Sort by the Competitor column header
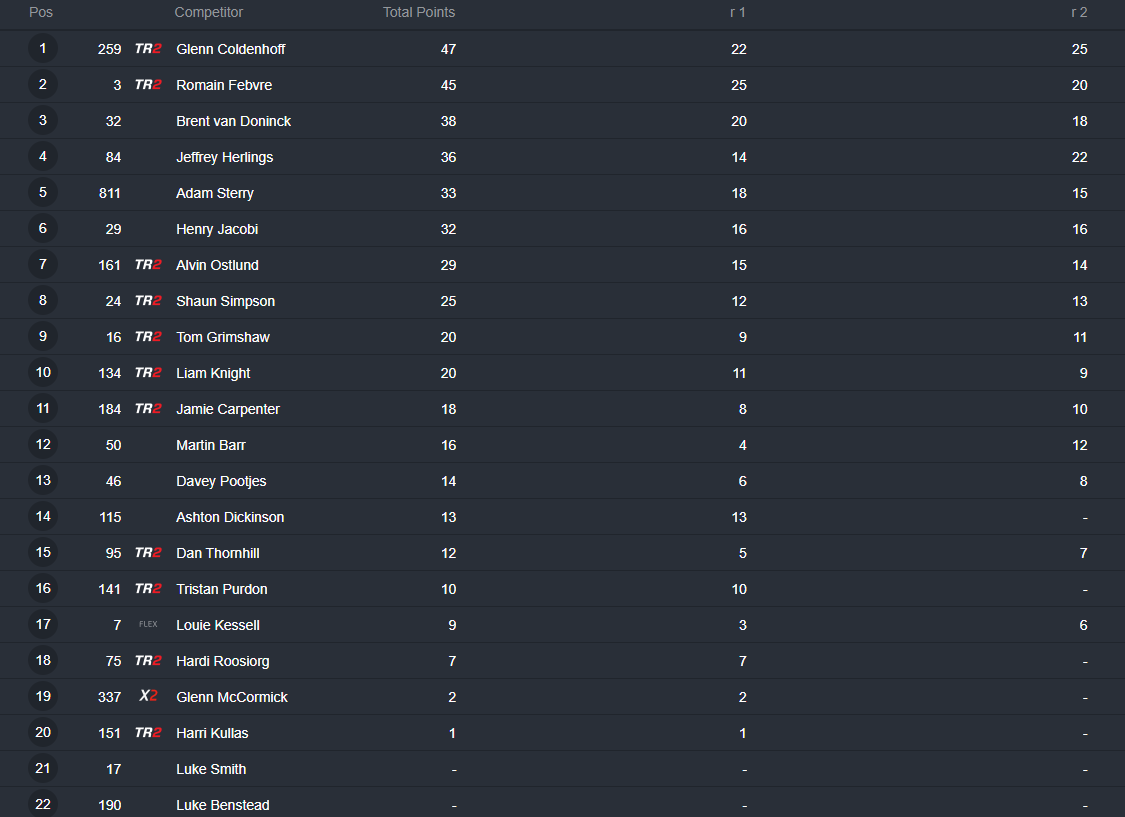The image size is (1125, 817). (209, 12)
